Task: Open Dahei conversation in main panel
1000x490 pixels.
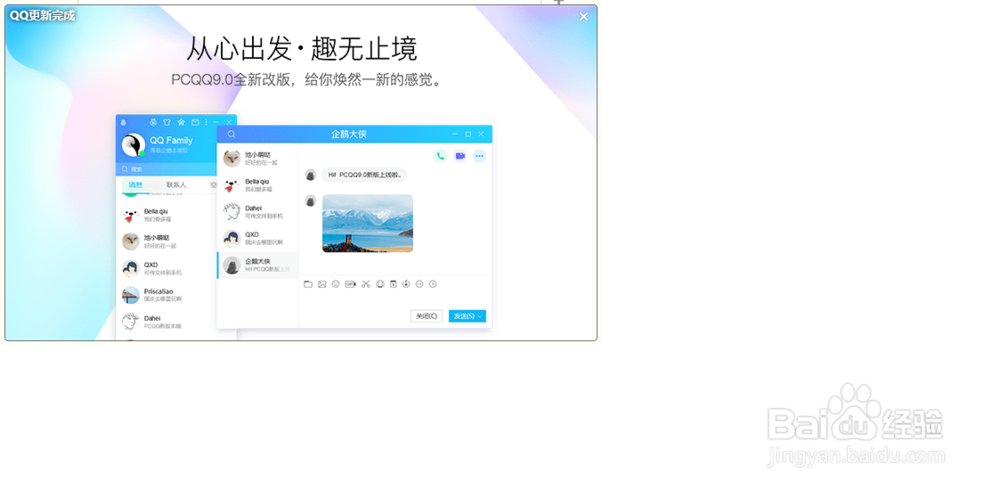Action: (167, 322)
